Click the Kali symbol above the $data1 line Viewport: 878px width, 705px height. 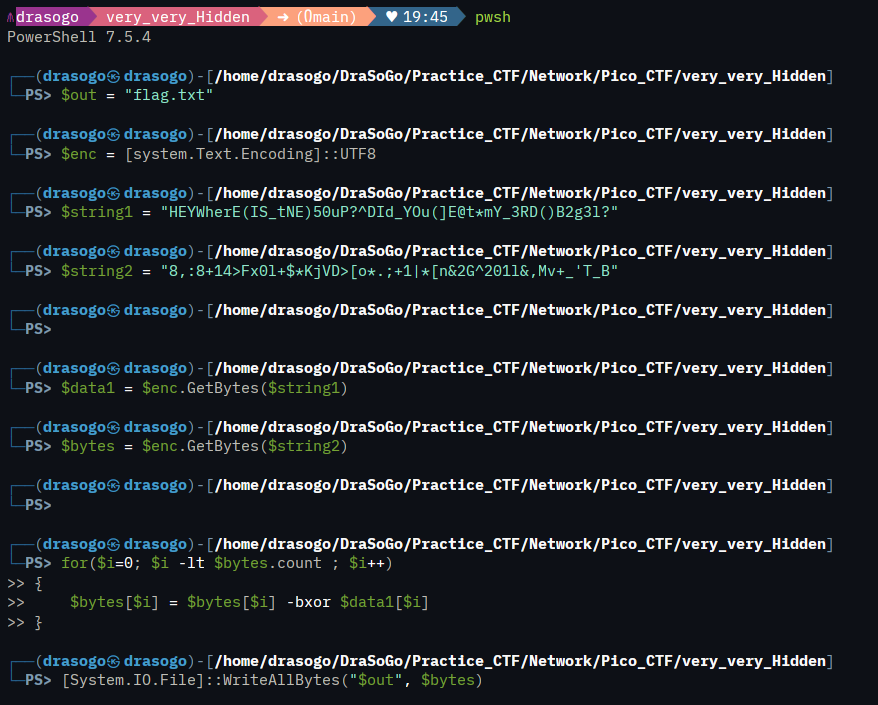tap(114, 368)
